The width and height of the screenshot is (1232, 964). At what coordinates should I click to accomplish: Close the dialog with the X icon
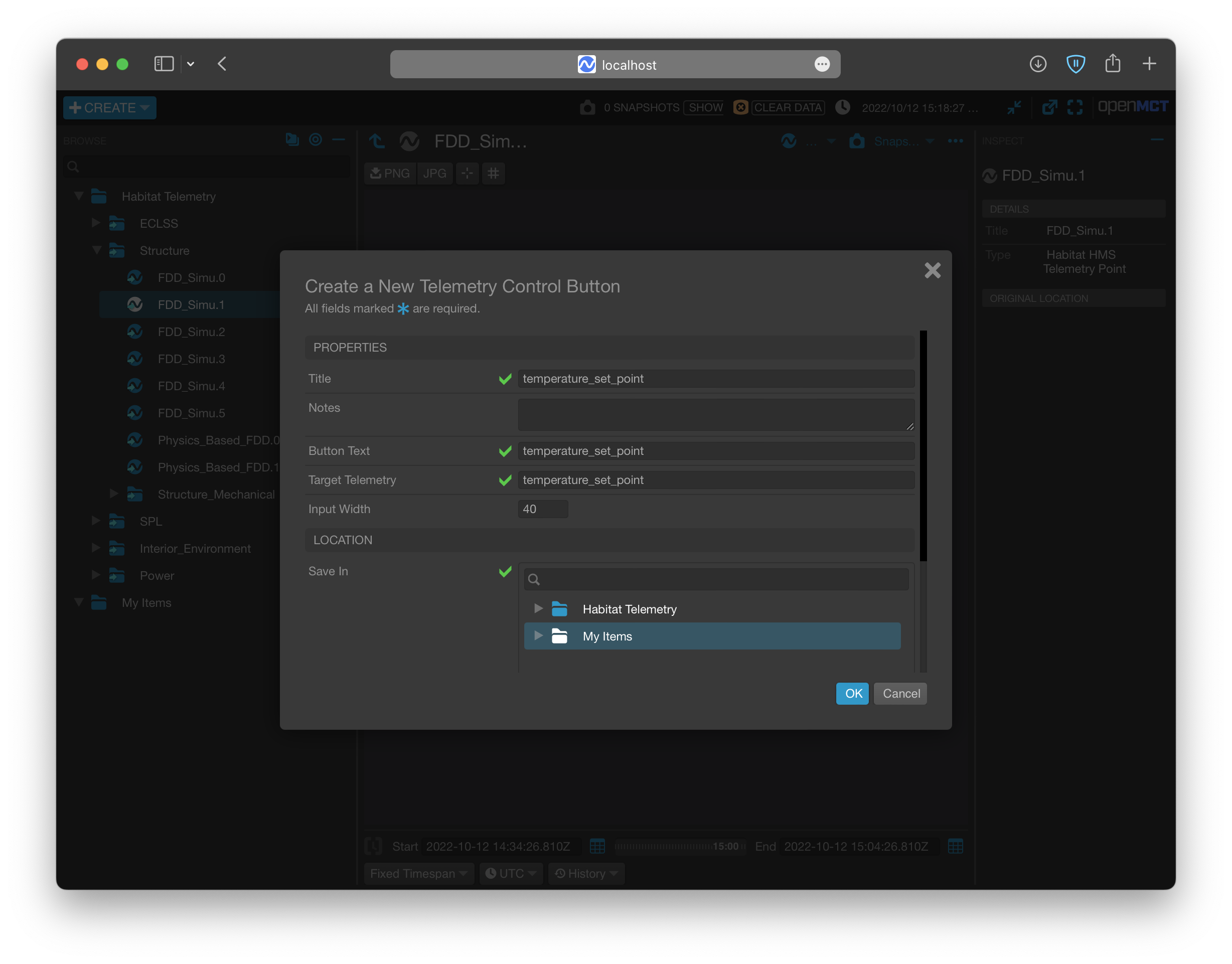click(933, 270)
